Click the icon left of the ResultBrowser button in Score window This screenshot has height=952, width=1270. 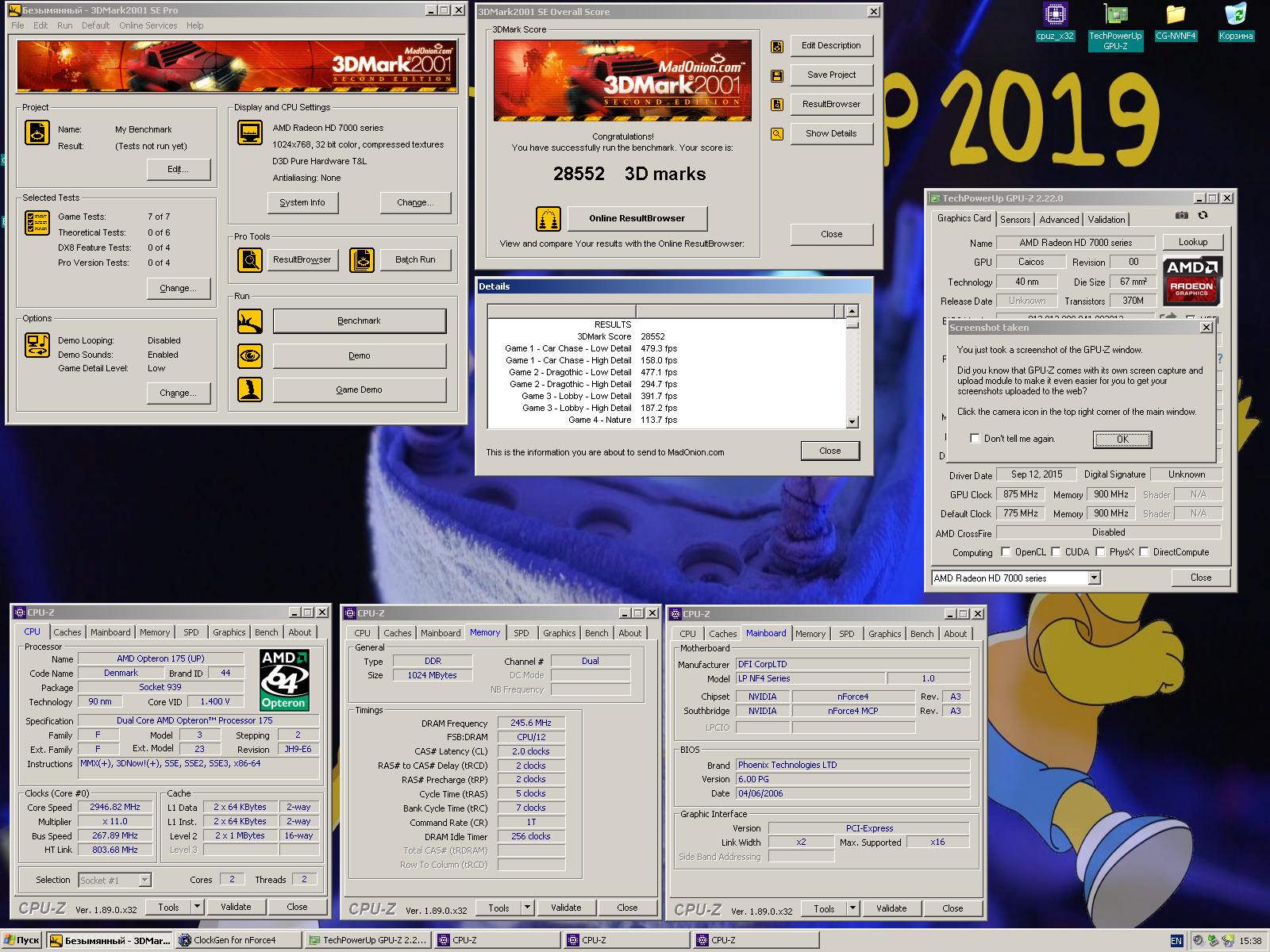pos(777,105)
